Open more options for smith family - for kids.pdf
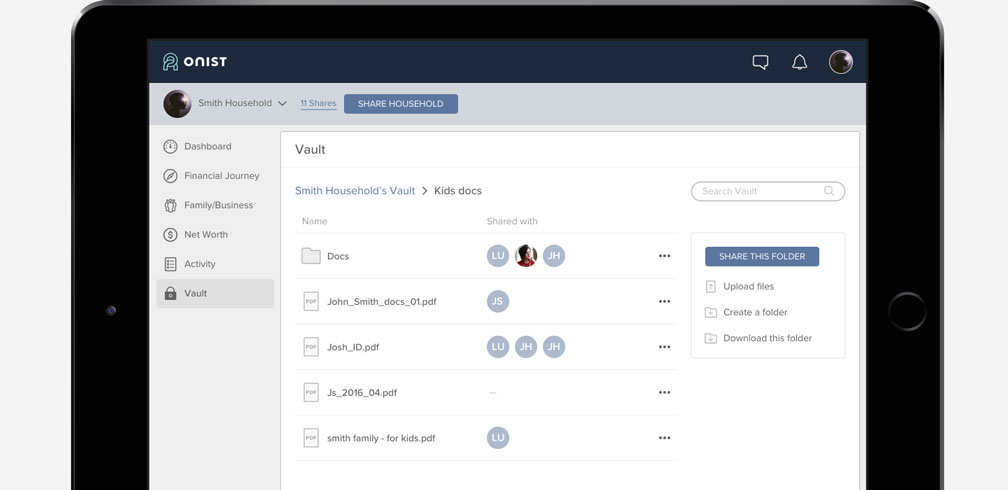Screen dimensions: 1008x490 664,438
